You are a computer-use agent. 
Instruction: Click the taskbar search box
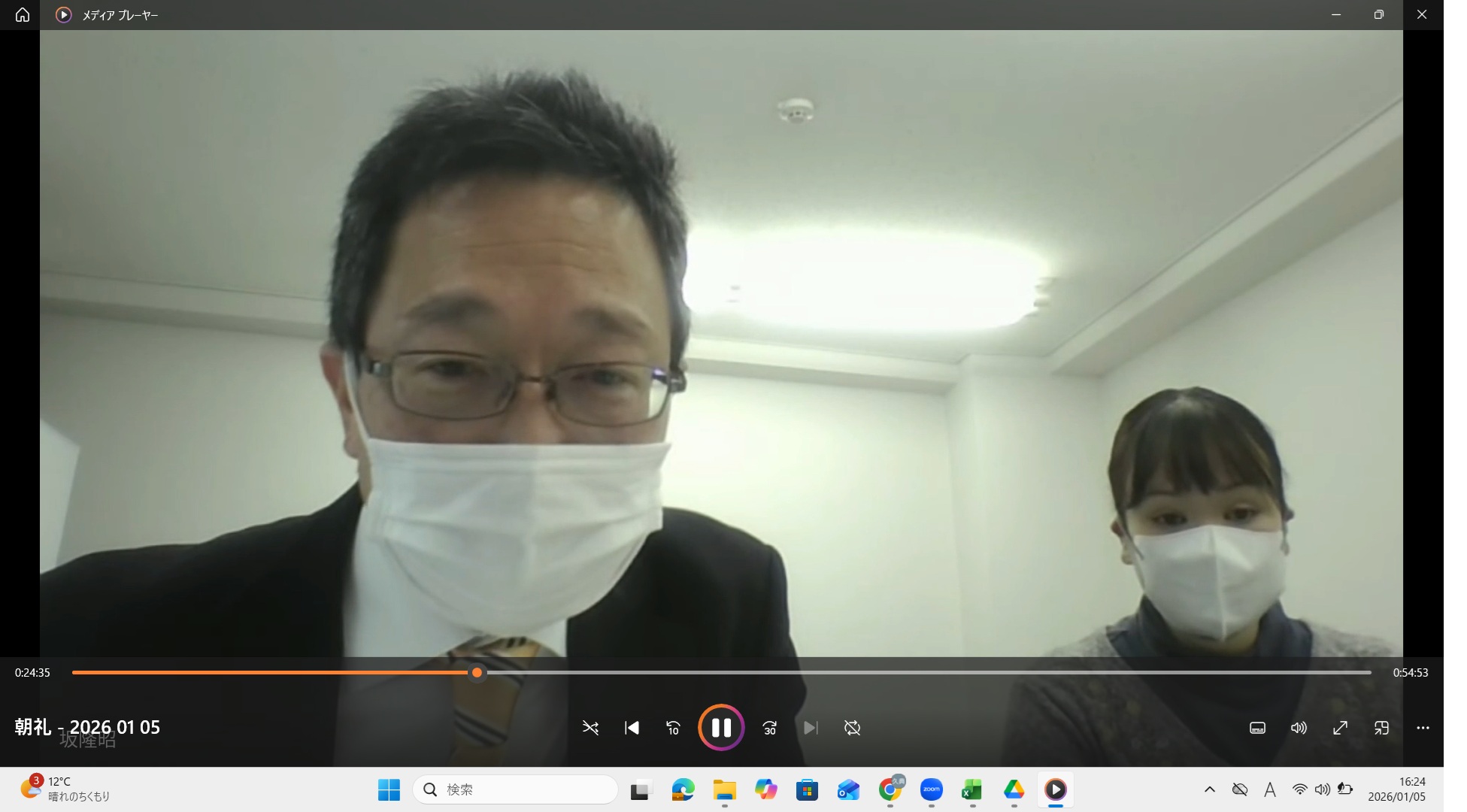pos(516,789)
